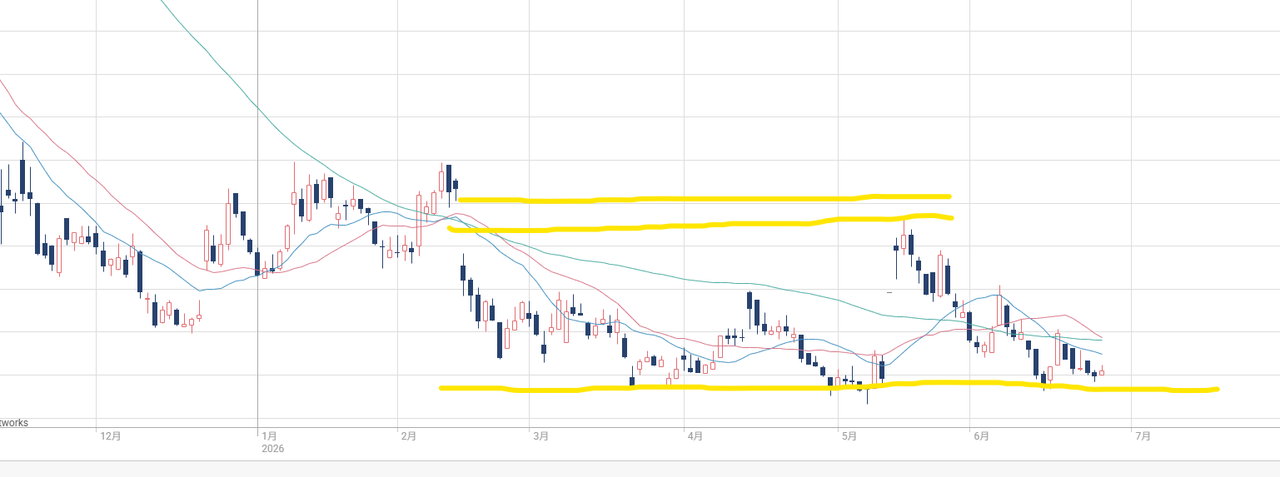Click the small dash mark left of May gap-up candle
This screenshot has width=1280, height=477.
click(890, 291)
